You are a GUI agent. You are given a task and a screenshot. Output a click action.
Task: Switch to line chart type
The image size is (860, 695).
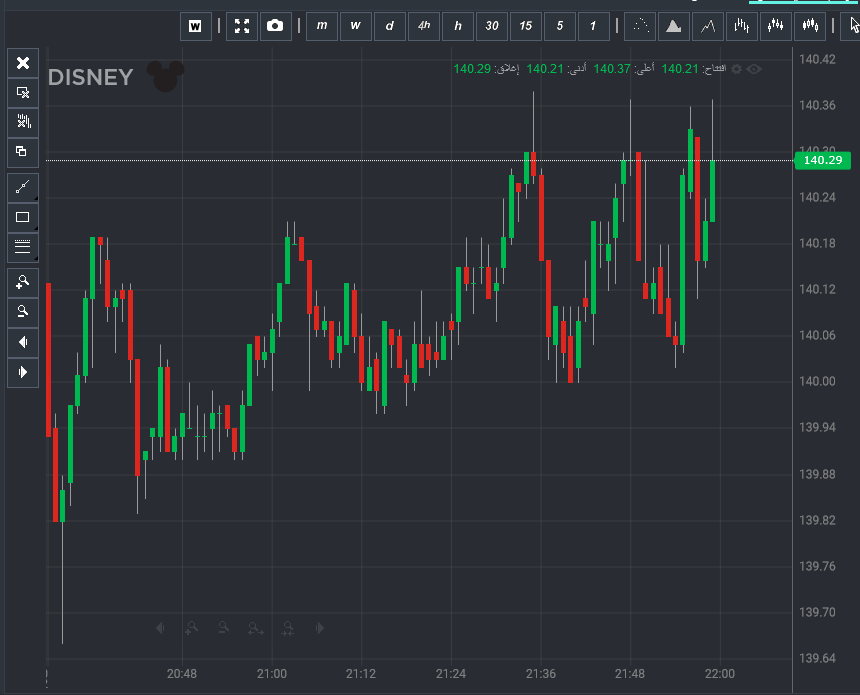708,26
